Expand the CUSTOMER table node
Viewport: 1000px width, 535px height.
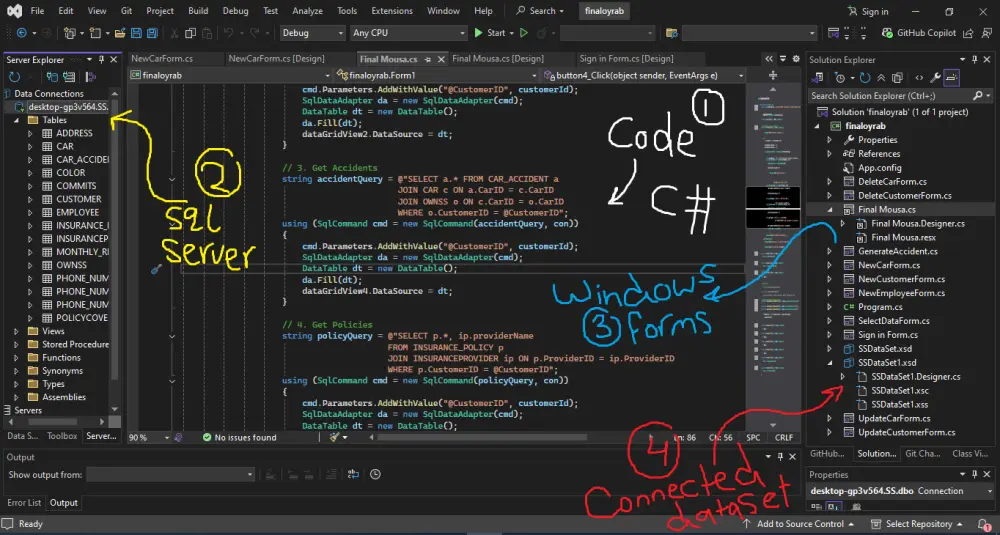30,199
